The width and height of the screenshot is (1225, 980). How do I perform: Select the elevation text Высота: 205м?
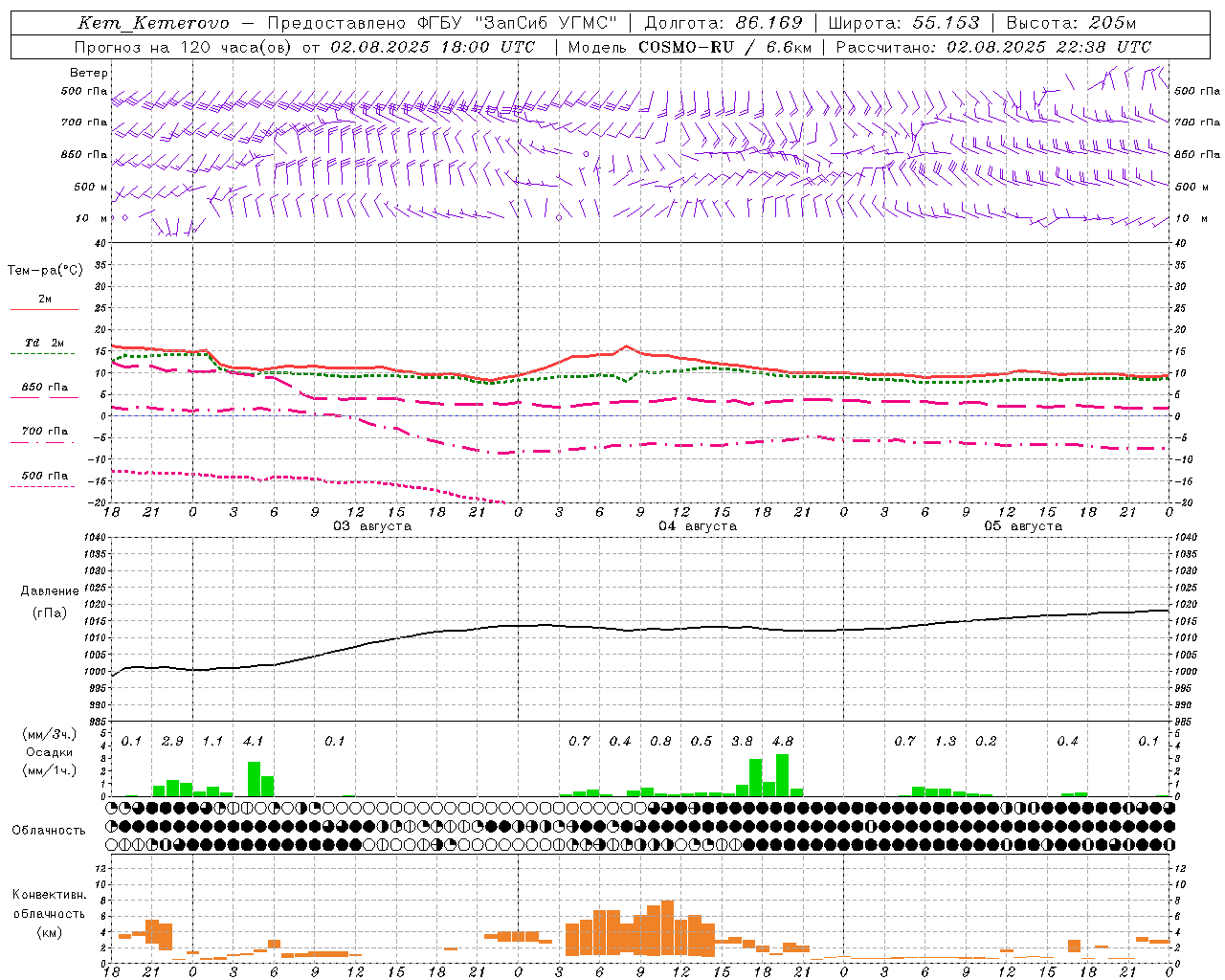(1072, 23)
